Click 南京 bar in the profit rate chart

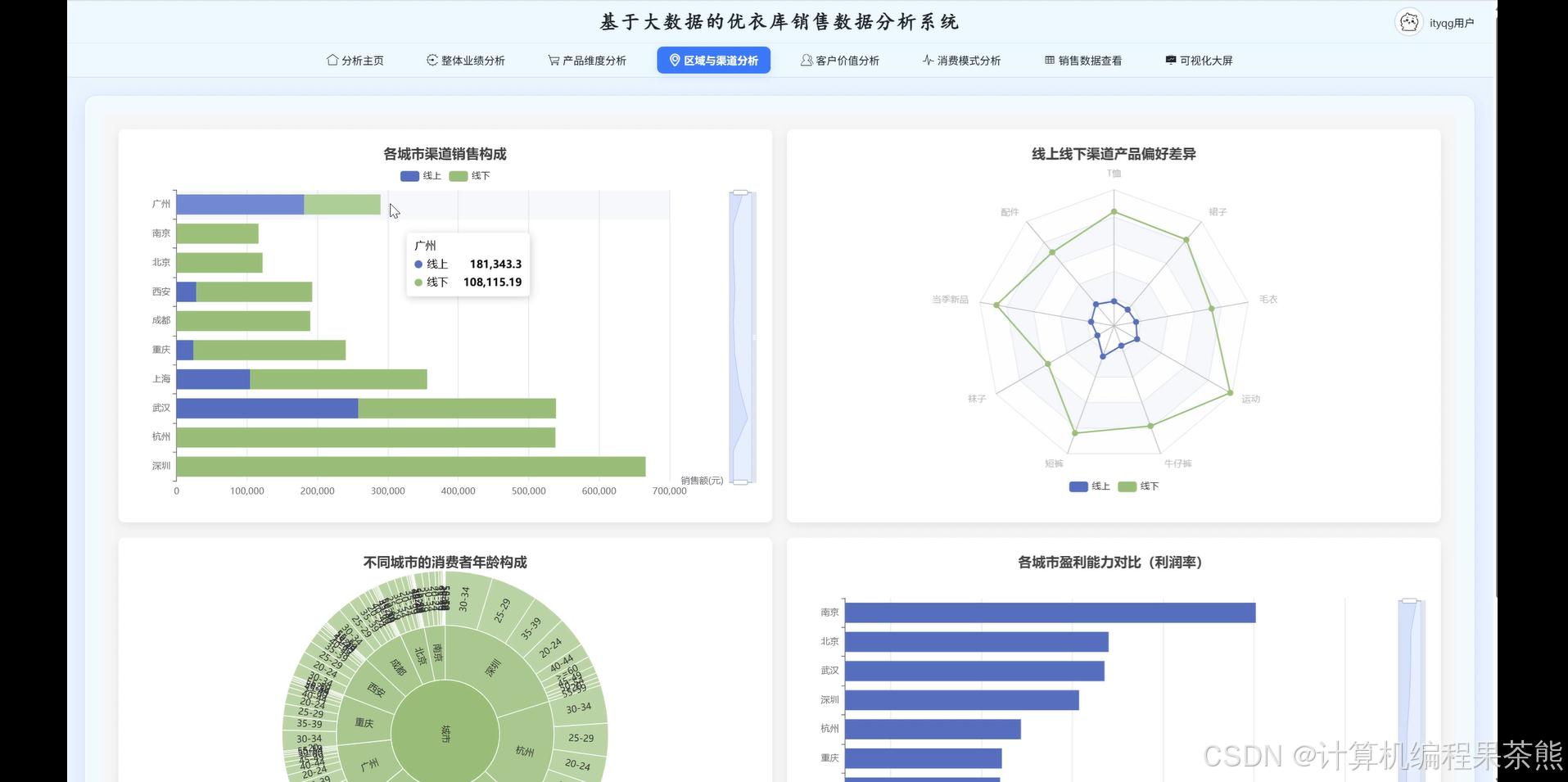pyautogui.click(x=1050, y=612)
